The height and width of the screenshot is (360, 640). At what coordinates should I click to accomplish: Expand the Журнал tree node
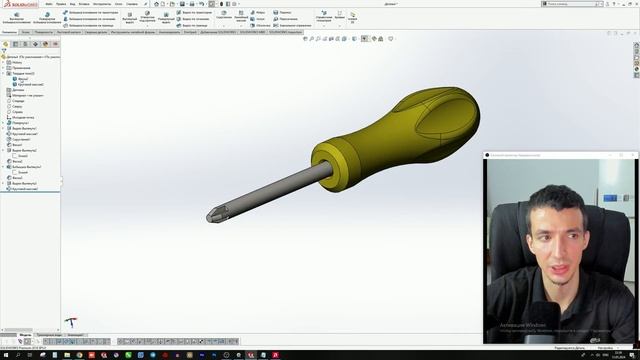pos(3,62)
